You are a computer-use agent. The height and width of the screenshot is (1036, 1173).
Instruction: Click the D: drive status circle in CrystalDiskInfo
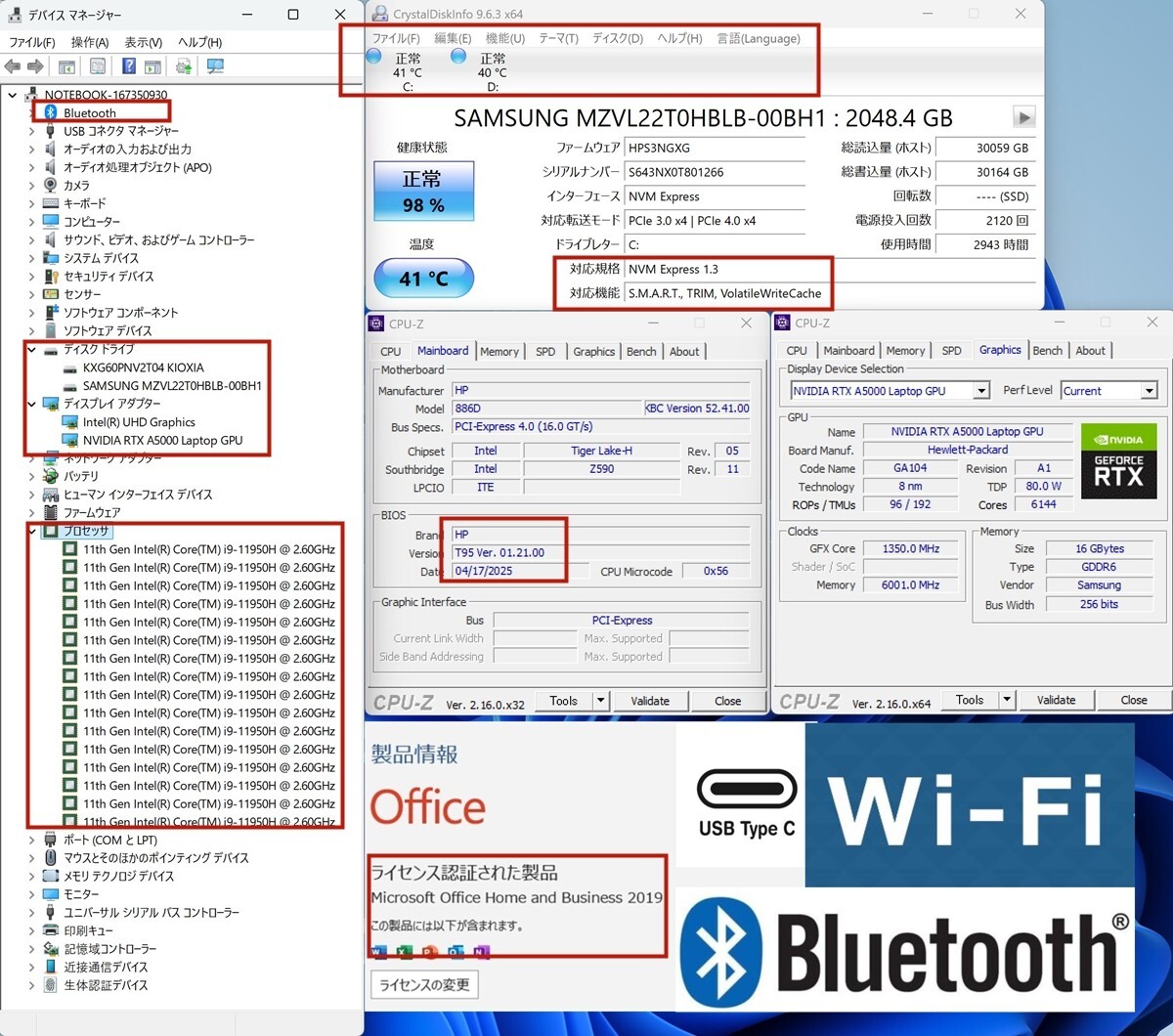pos(457,57)
